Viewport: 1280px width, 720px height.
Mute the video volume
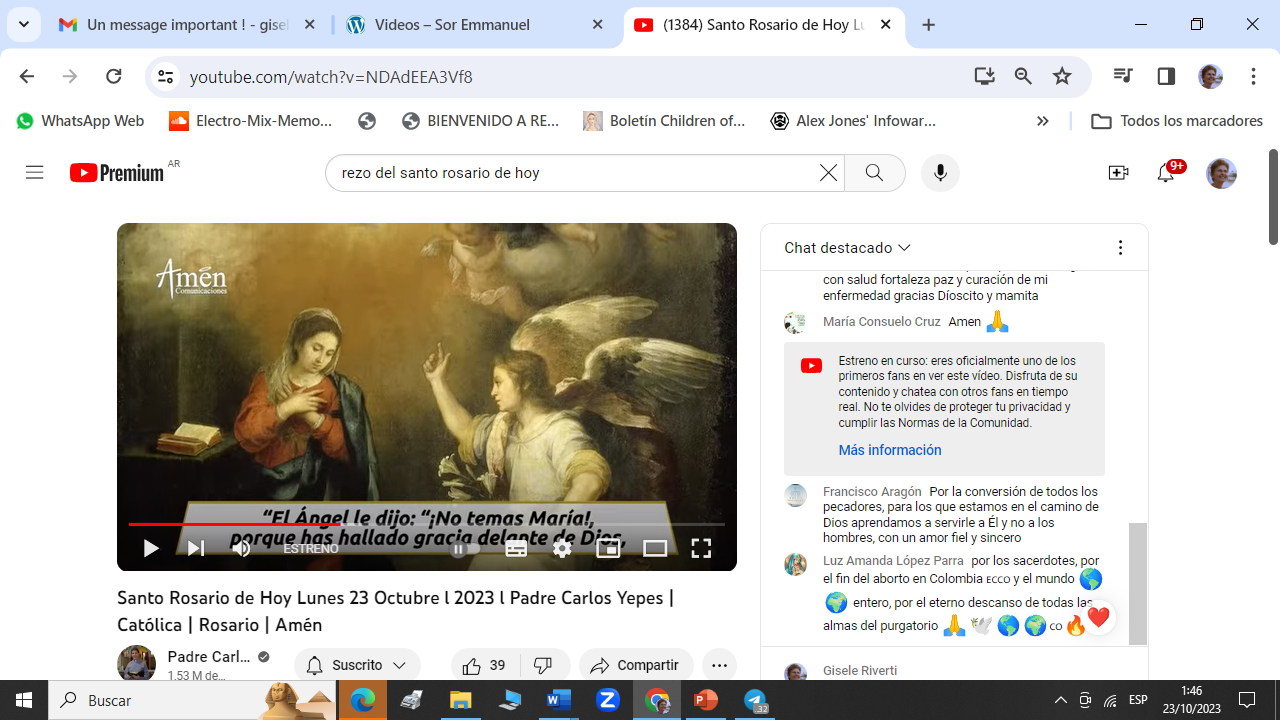241,548
